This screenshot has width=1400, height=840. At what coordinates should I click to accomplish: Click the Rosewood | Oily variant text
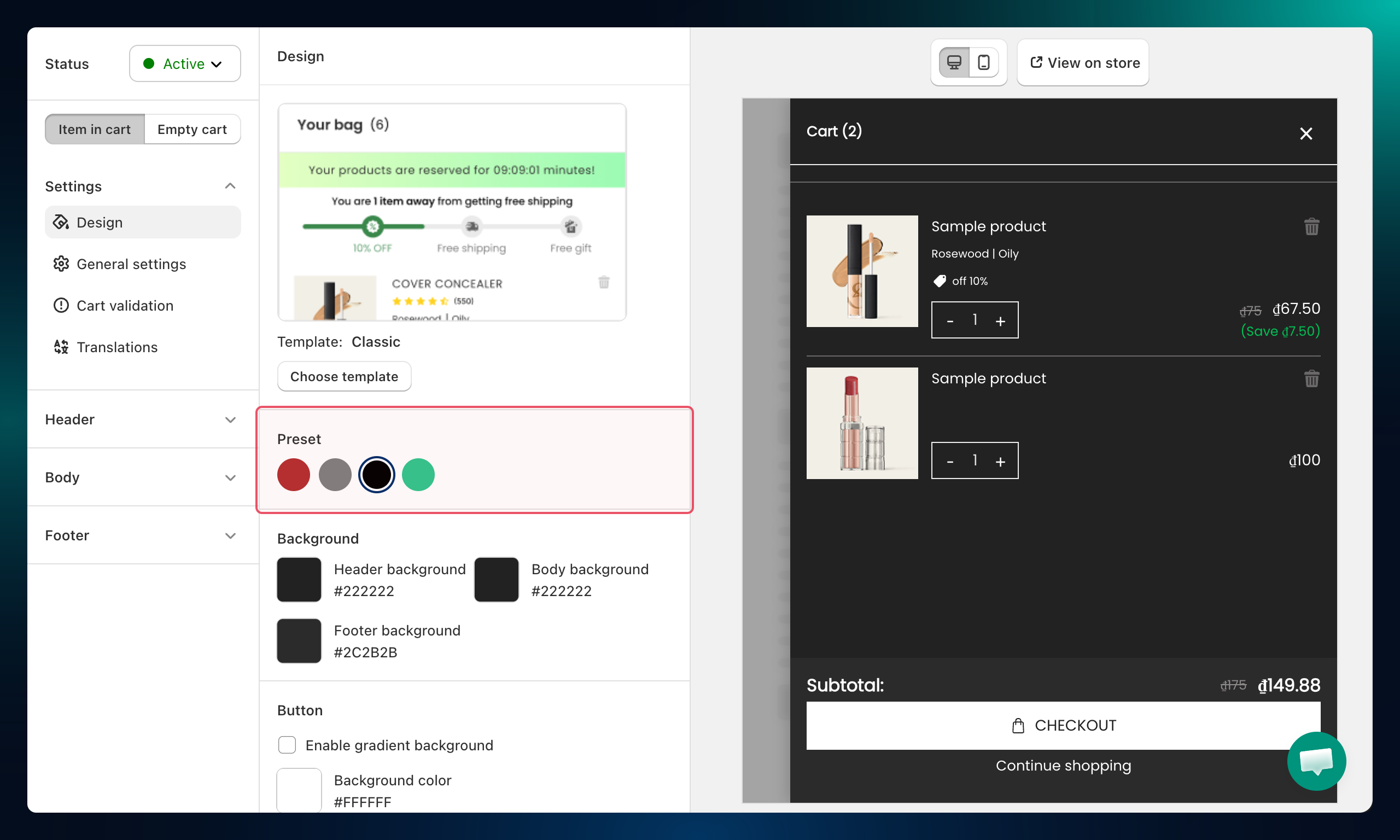pyautogui.click(x=975, y=254)
